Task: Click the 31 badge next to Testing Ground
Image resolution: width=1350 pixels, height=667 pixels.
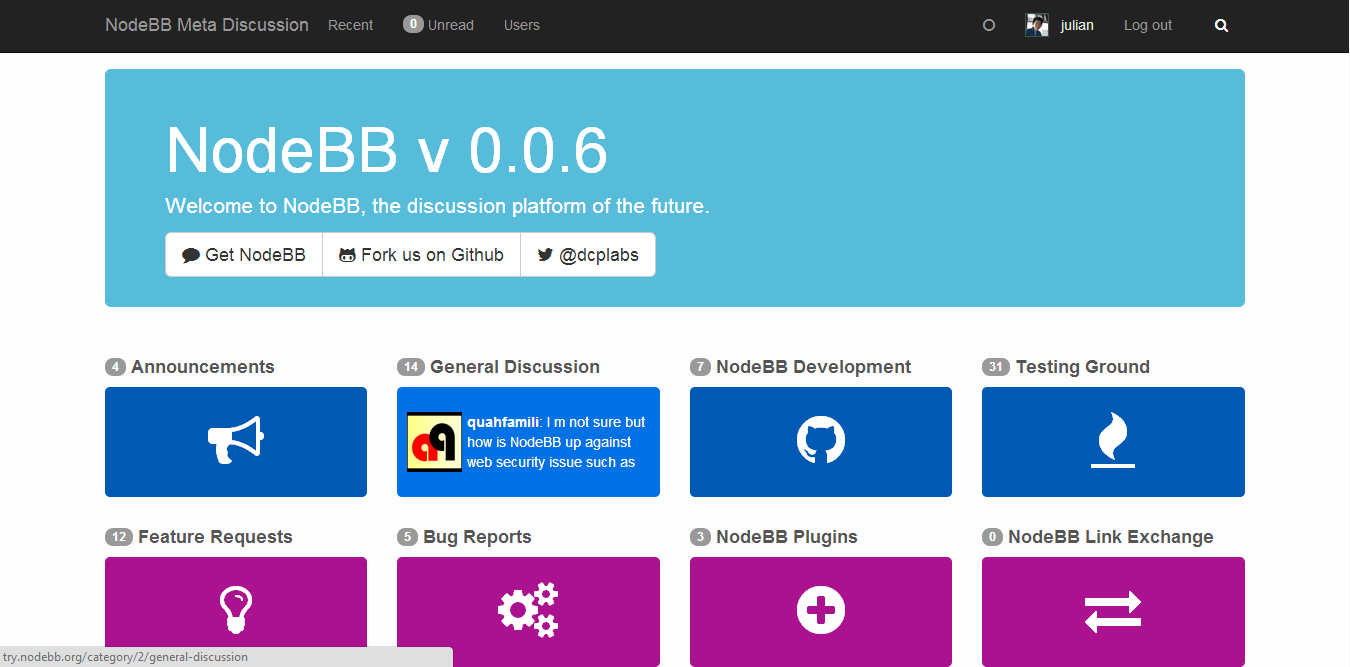Action: [996, 367]
